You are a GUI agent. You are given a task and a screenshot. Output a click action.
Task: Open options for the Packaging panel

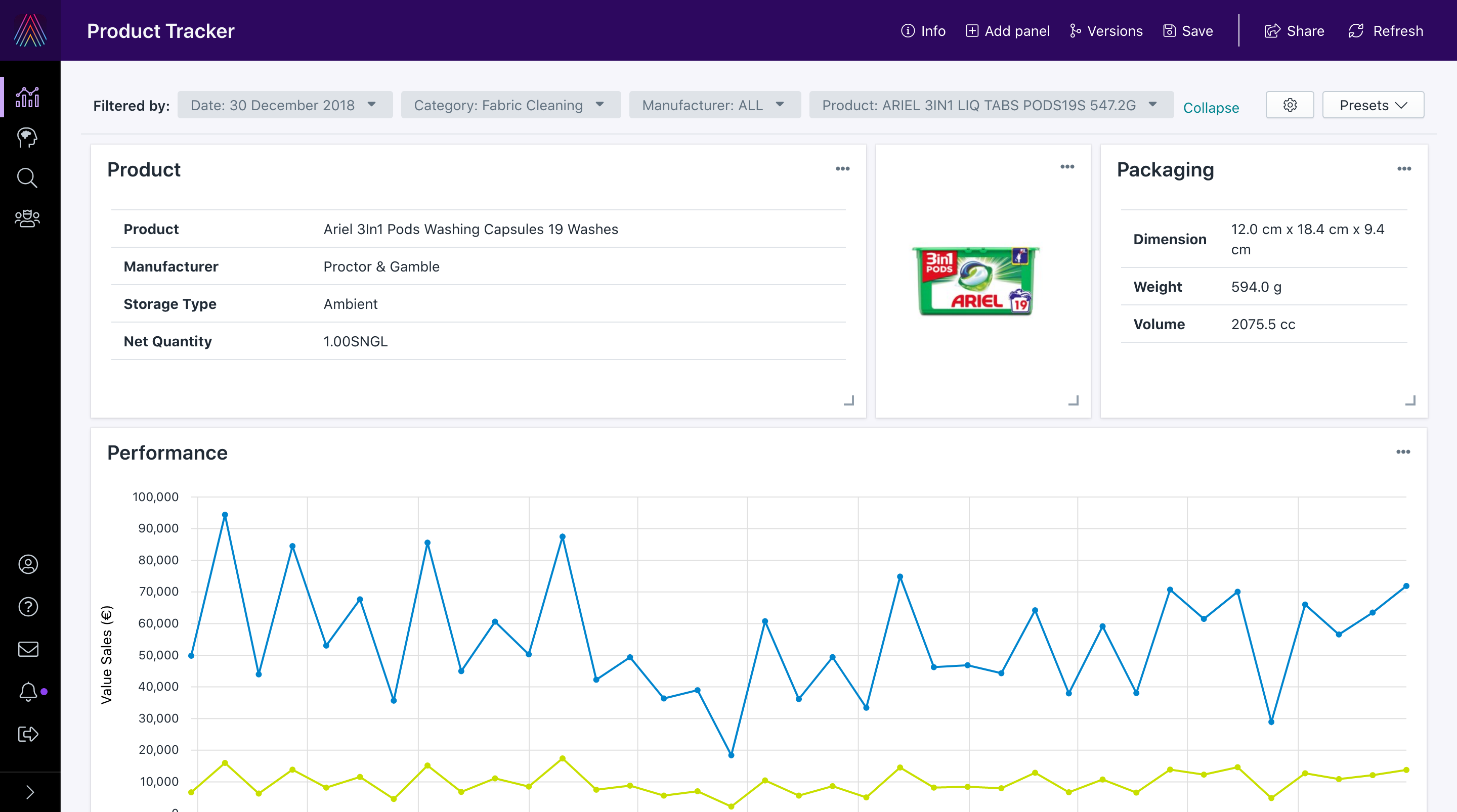click(1404, 168)
